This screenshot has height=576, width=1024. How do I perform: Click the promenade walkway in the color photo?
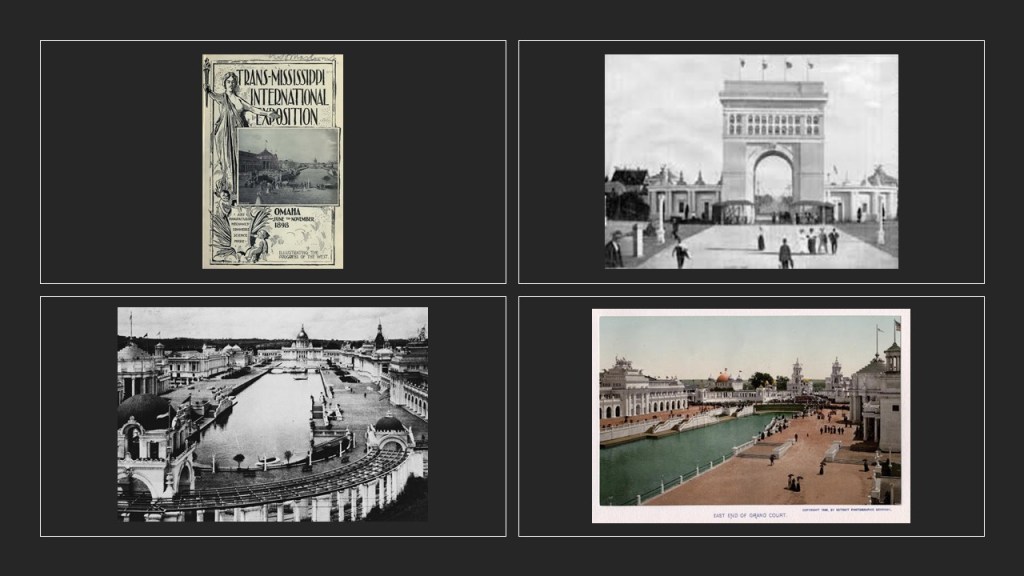tap(790, 460)
